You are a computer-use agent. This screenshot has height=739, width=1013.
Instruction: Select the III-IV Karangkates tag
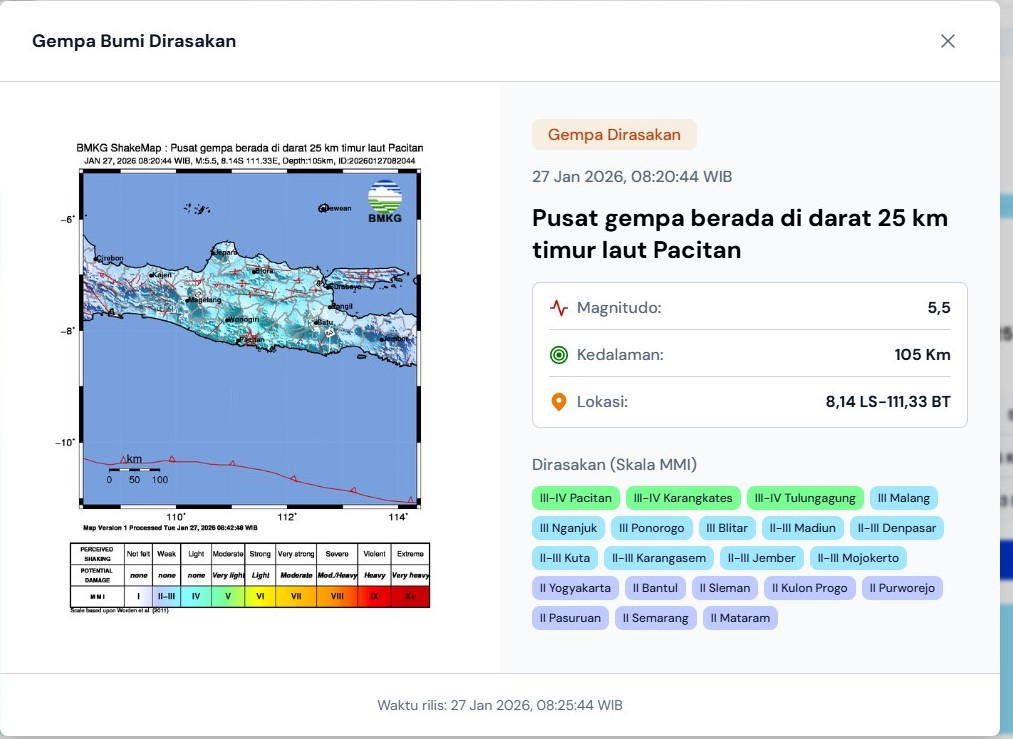coord(683,498)
